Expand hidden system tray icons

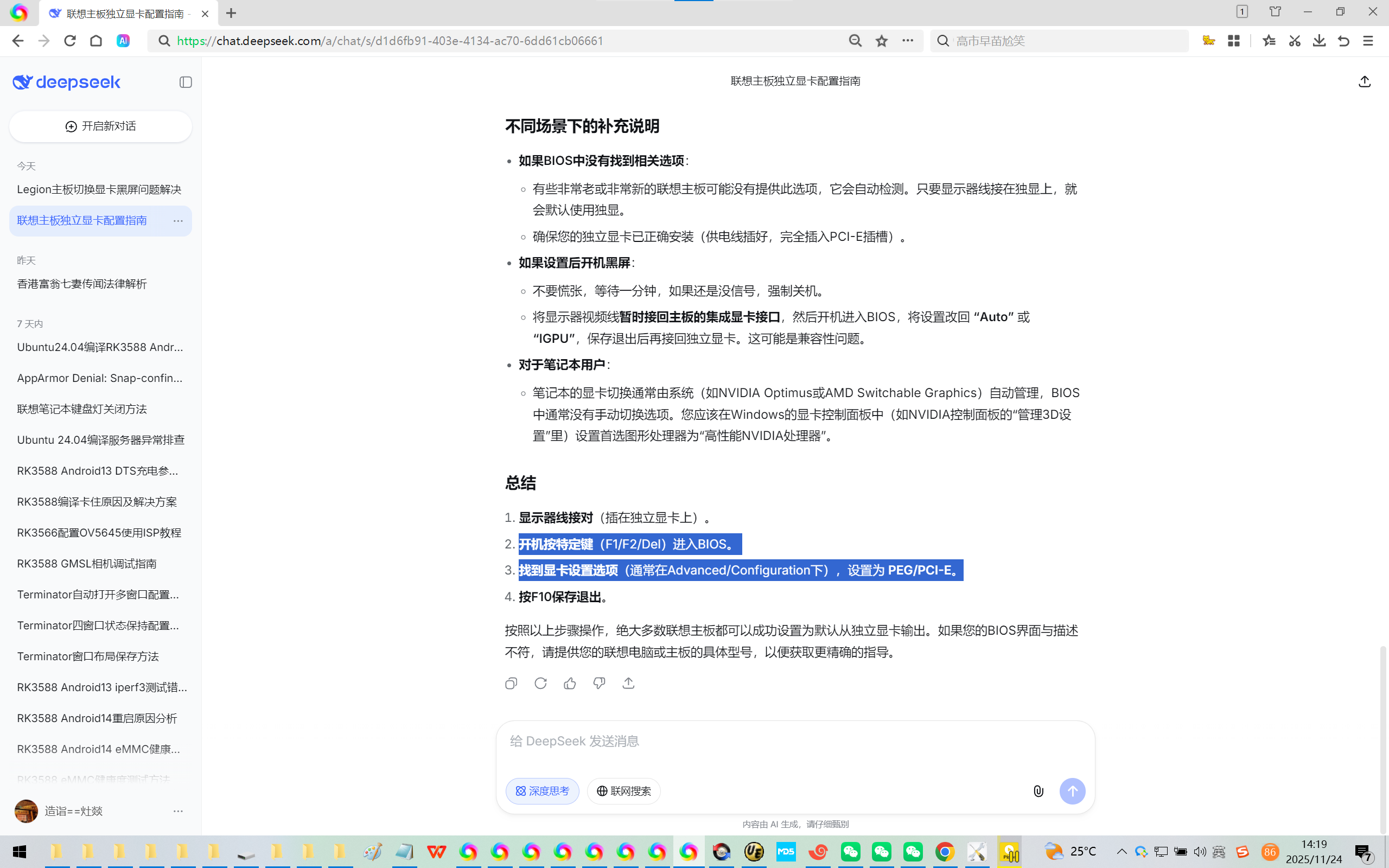click(x=1121, y=851)
